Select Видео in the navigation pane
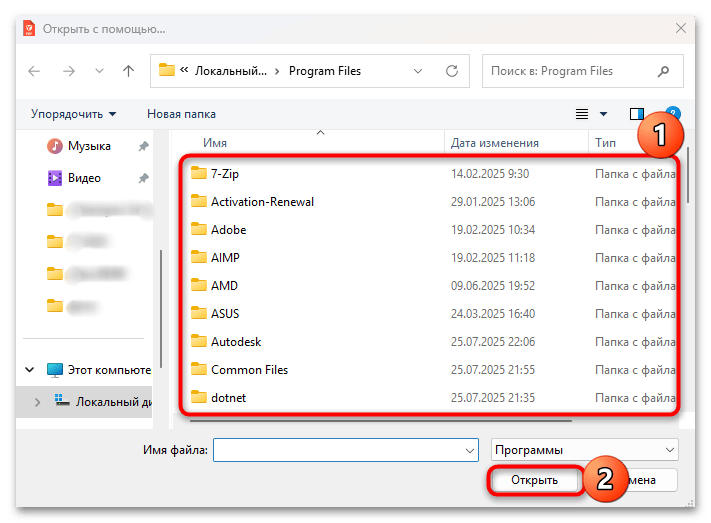 pos(84,178)
